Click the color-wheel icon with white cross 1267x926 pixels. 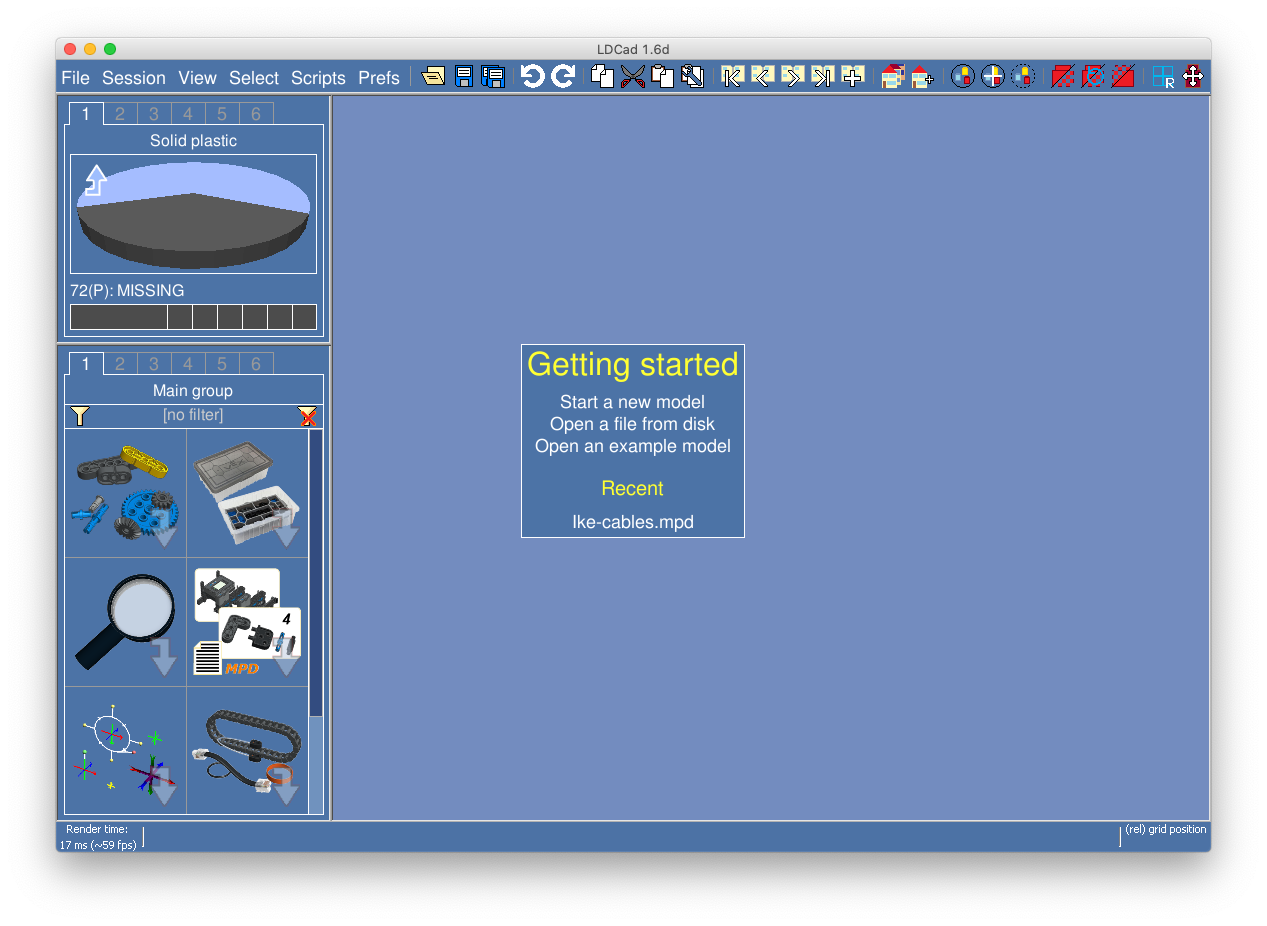point(992,76)
